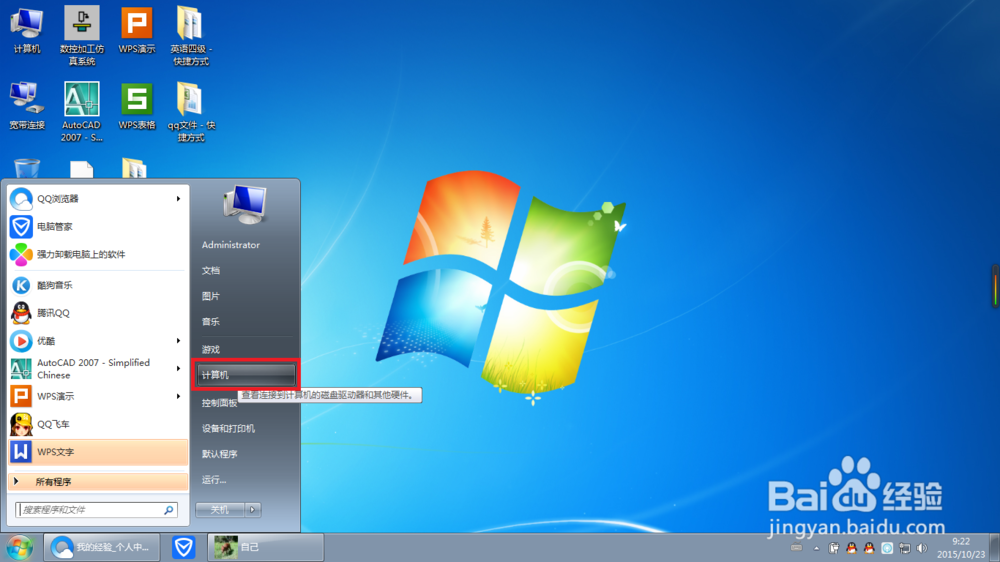Open the volume speaker tray icon
The image size is (1000, 562).
click(922, 548)
